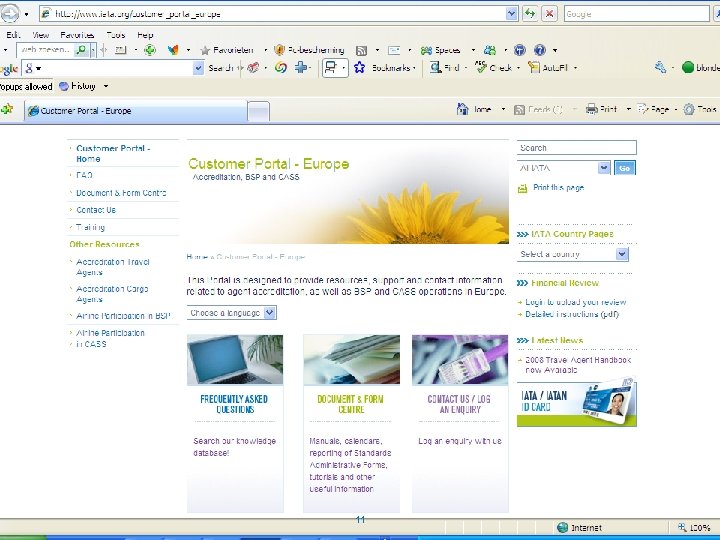The image size is (720, 540).
Task: Expand the All IATA search scope dropdown
Action: click(604, 168)
